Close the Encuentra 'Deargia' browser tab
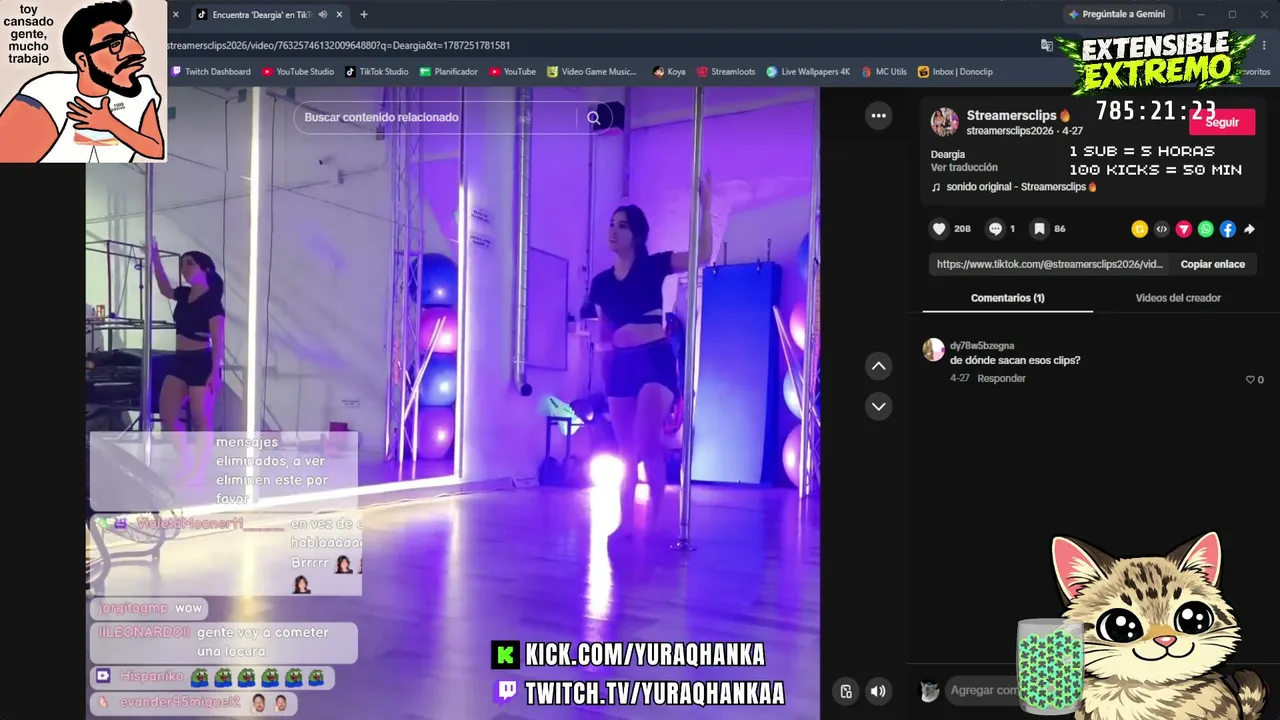1280x720 pixels. [x=339, y=15]
